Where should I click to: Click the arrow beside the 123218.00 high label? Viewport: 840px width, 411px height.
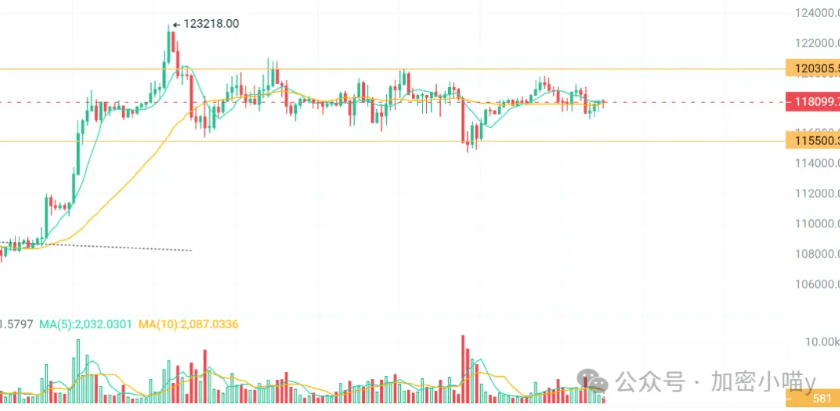click(x=177, y=24)
